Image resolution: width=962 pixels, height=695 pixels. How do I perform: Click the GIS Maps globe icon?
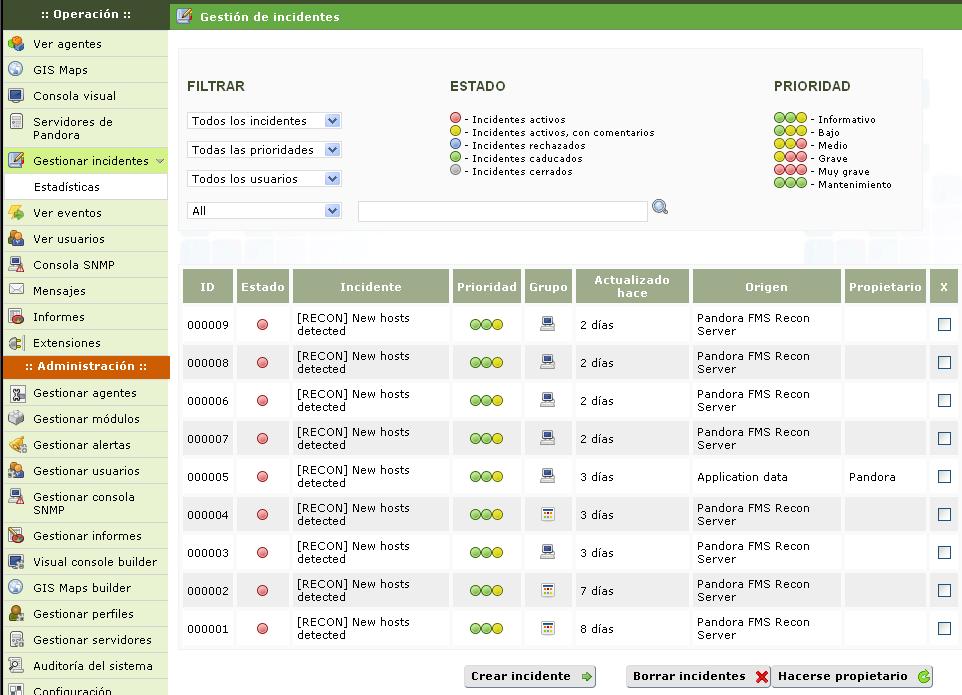click(x=16, y=70)
